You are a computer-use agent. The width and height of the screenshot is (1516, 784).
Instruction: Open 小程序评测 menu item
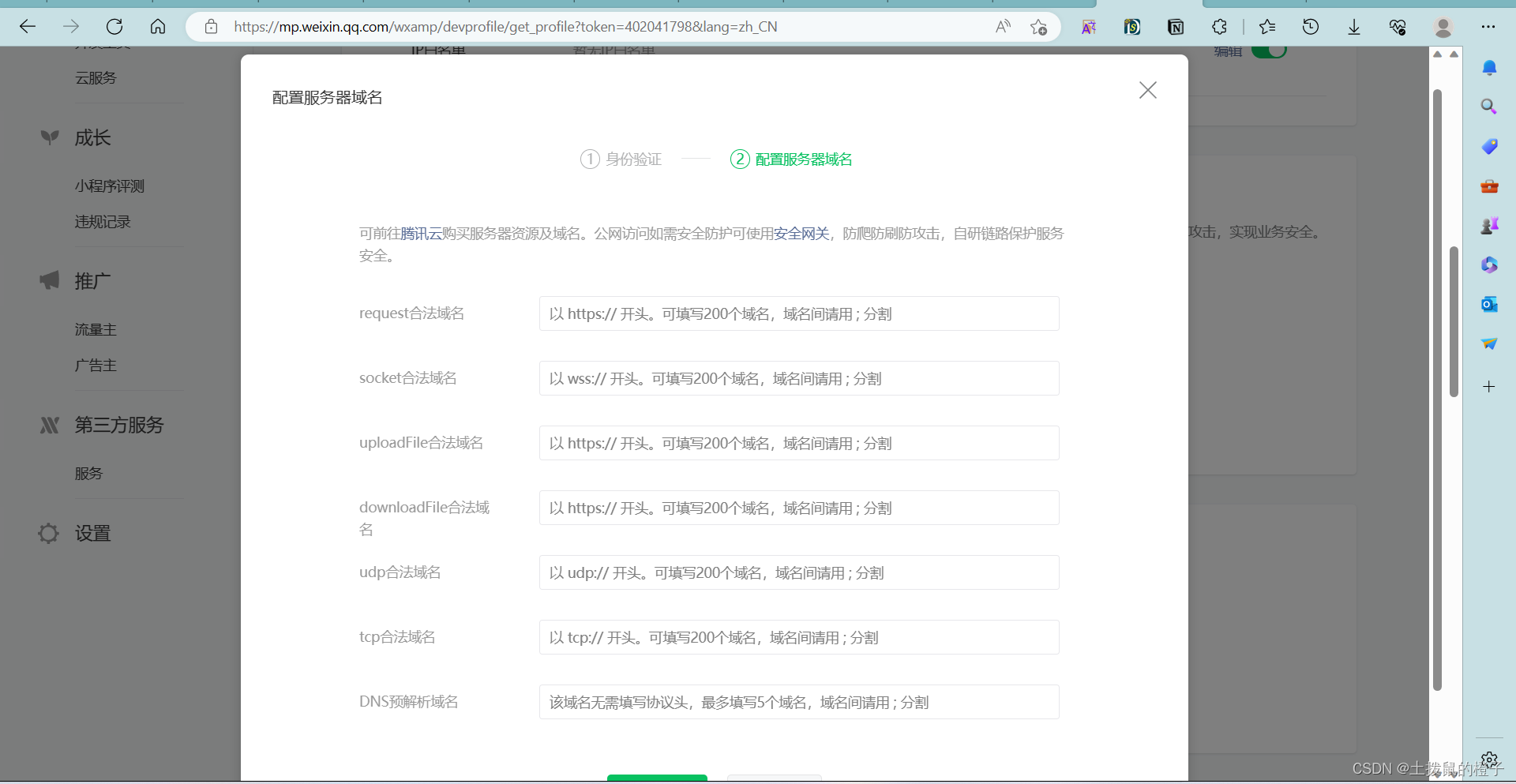(110, 186)
